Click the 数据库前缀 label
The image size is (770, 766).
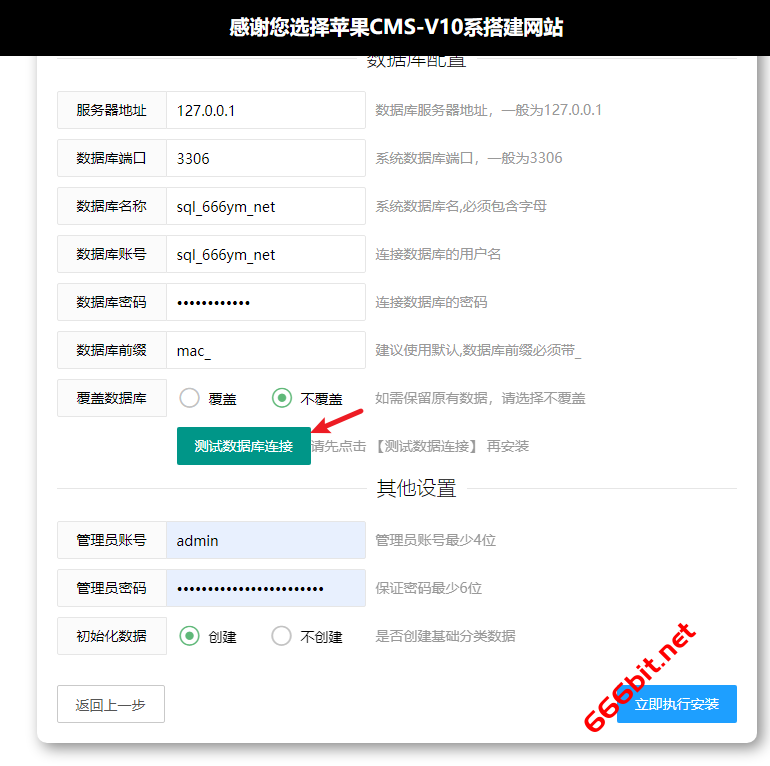(111, 350)
